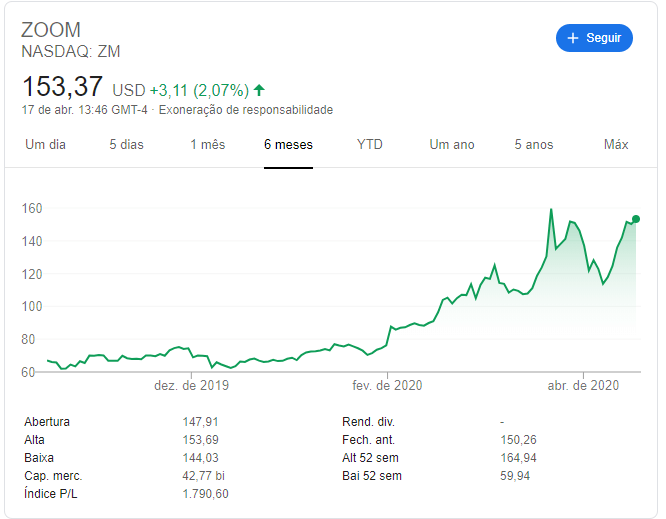The width and height of the screenshot is (666, 519).
Task: Click the Cap. merc. value 42,77 bi
Action: 203,476
